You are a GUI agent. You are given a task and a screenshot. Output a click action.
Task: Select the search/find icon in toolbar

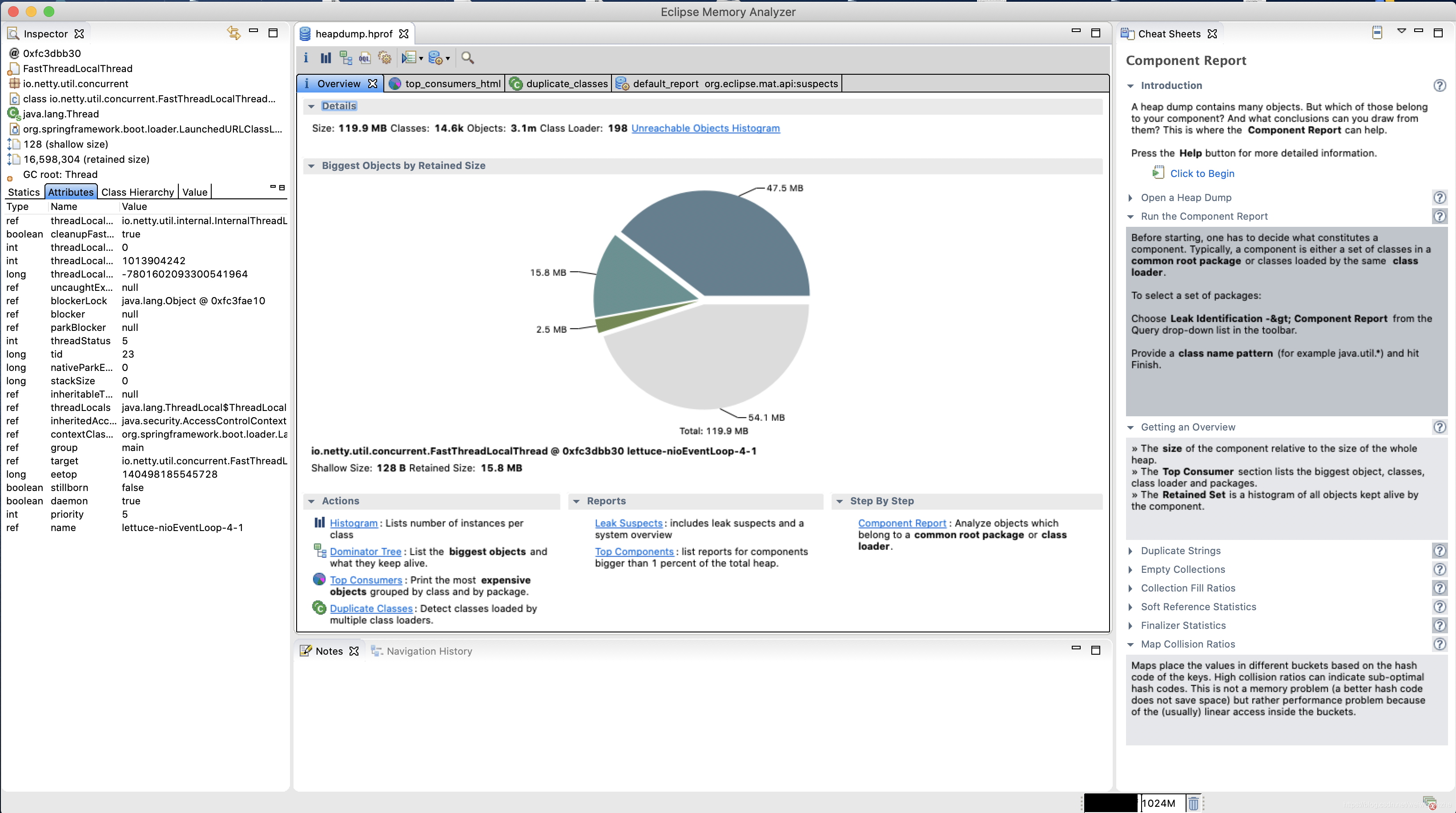coord(467,58)
